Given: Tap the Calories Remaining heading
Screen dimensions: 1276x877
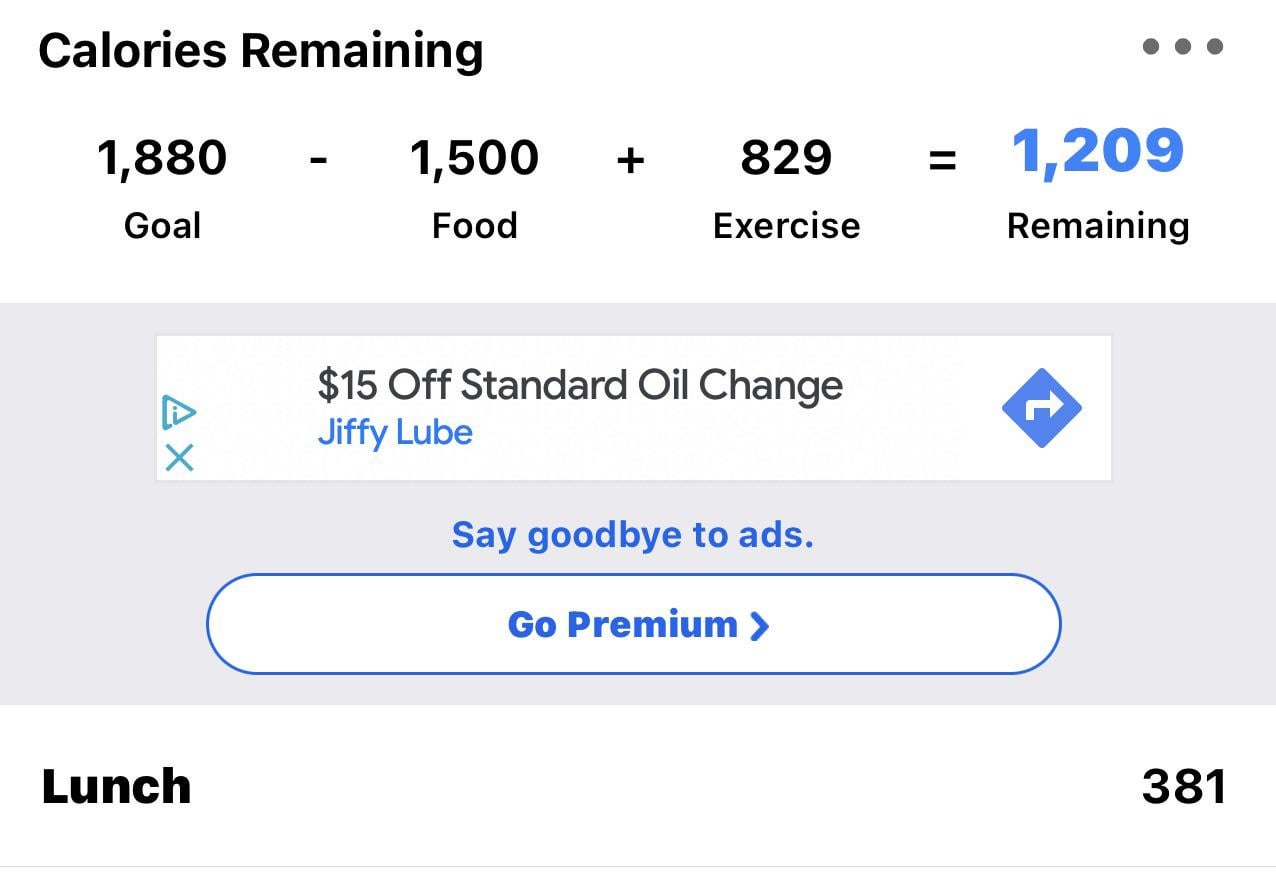Looking at the screenshot, I should click(261, 51).
